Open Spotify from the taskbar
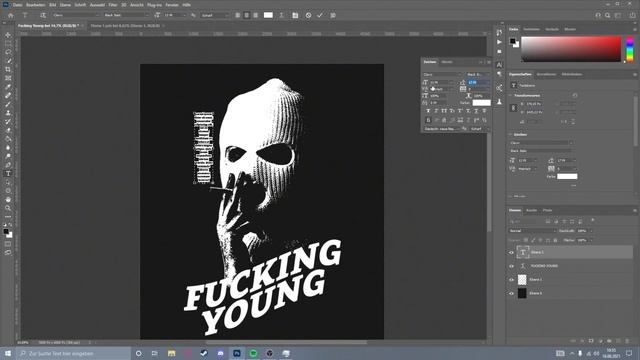The width and height of the screenshot is (640, 360). tap(253, 353)
